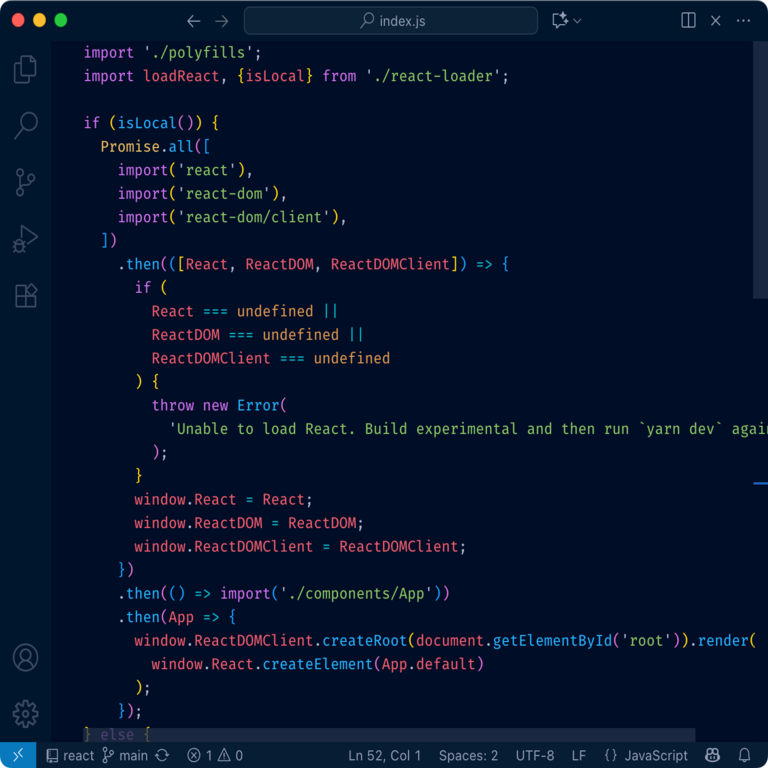Select Spaces: 2 indentation setting
Viewport: 768px width, 768px height.
click(468, 756)
